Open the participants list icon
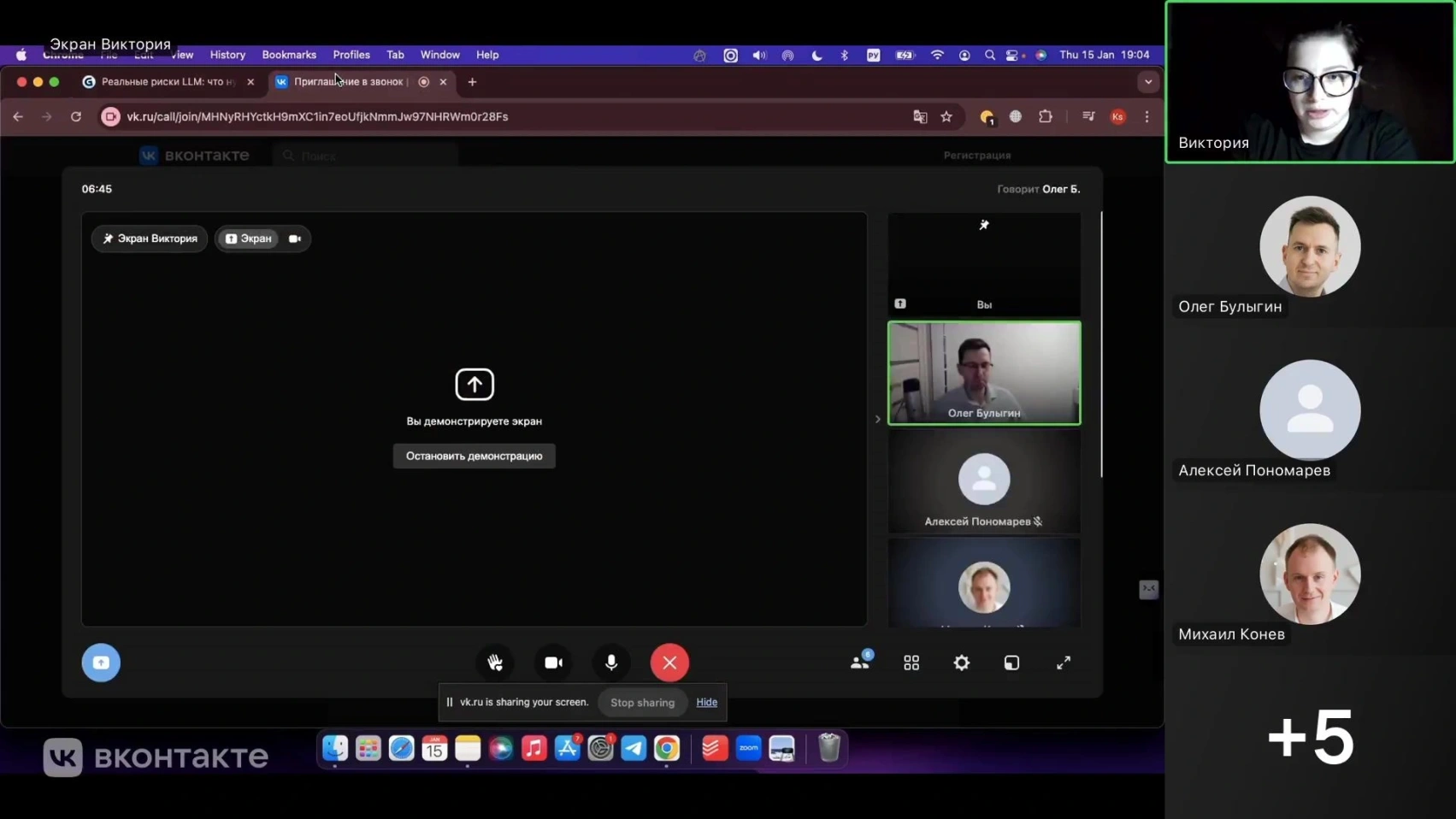The width and height of the screenshot is (1456, 819). click(x=861, y=662)
